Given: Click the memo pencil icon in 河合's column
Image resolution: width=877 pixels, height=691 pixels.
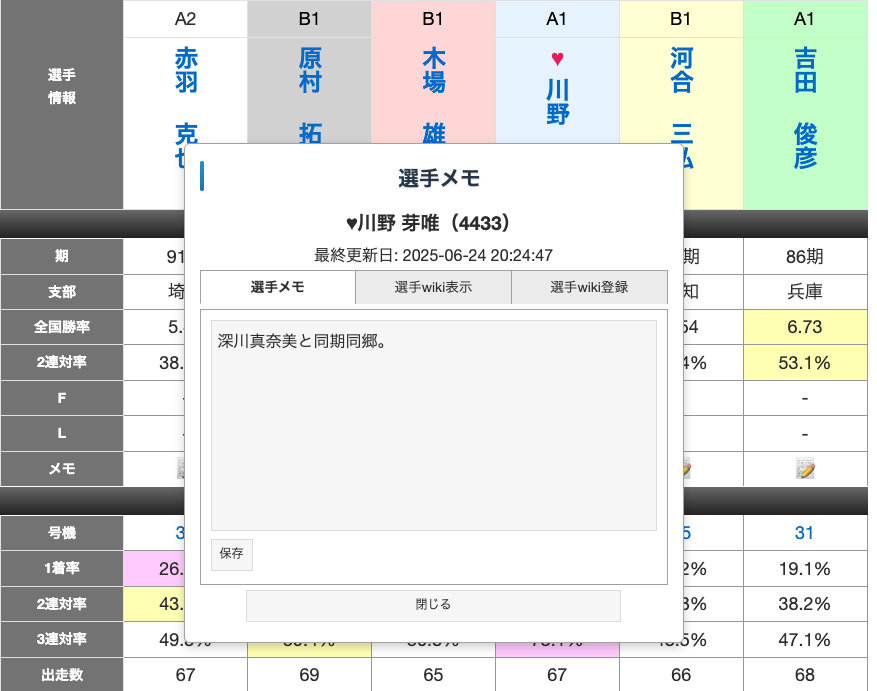Looking at the screenshot, I should pos(684,468).
